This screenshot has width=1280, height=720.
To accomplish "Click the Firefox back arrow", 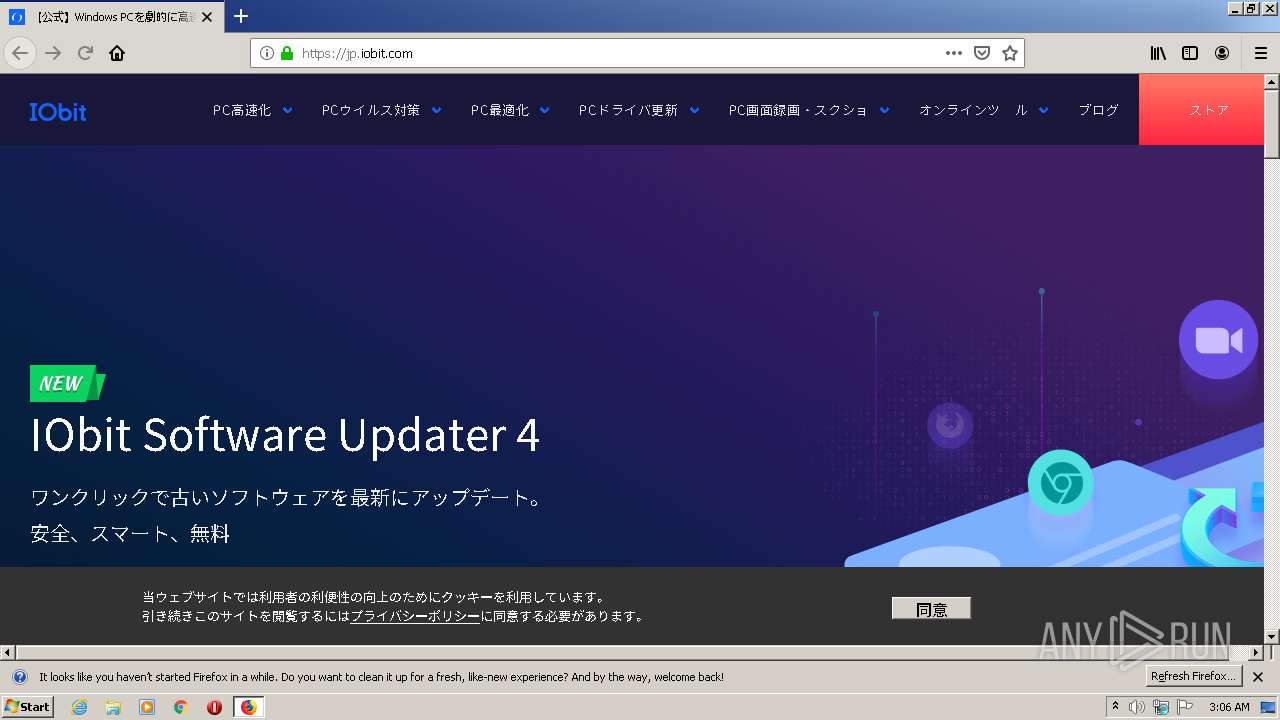I will (x=20, y=53).
